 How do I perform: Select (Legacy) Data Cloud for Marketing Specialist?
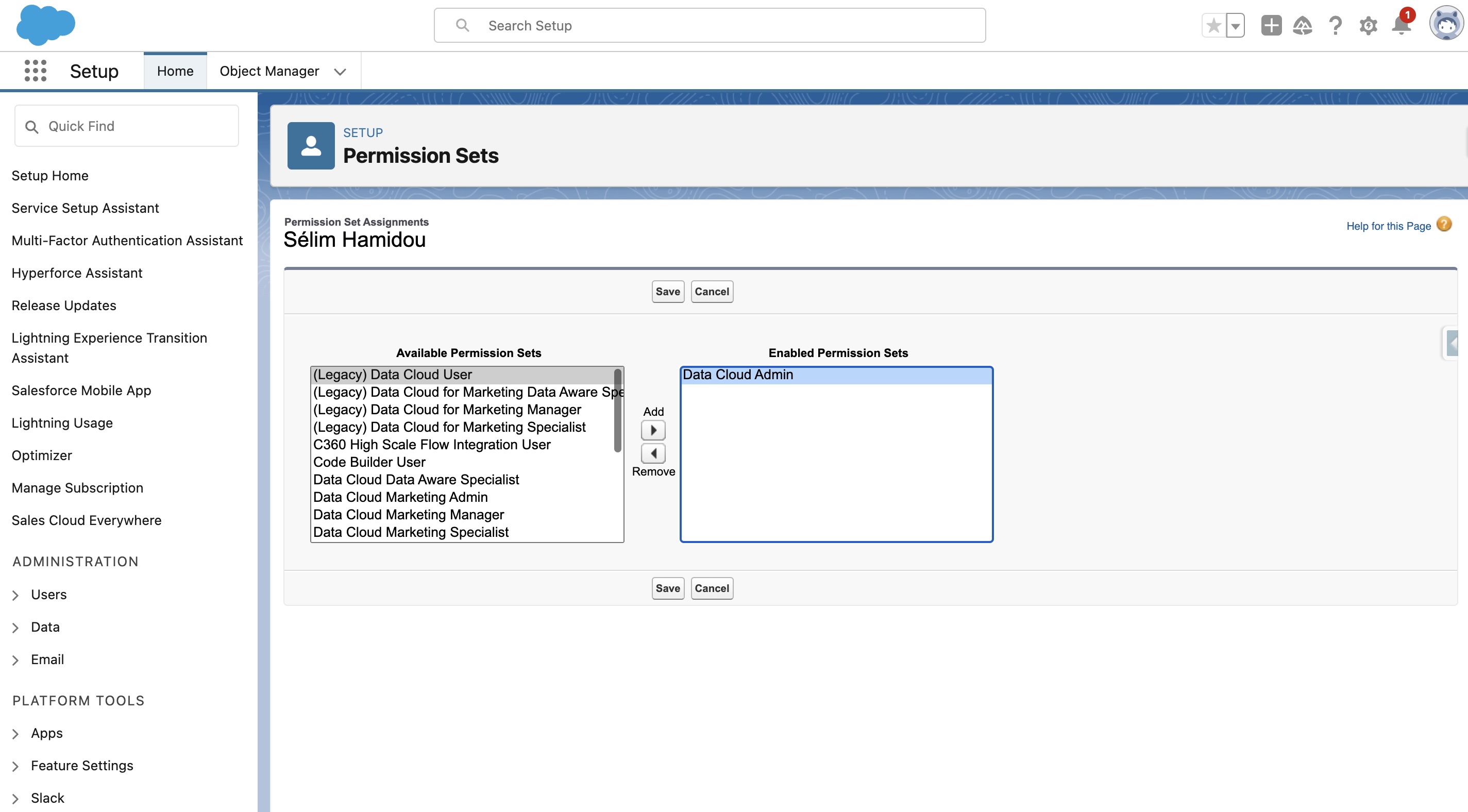coord(463,427)
